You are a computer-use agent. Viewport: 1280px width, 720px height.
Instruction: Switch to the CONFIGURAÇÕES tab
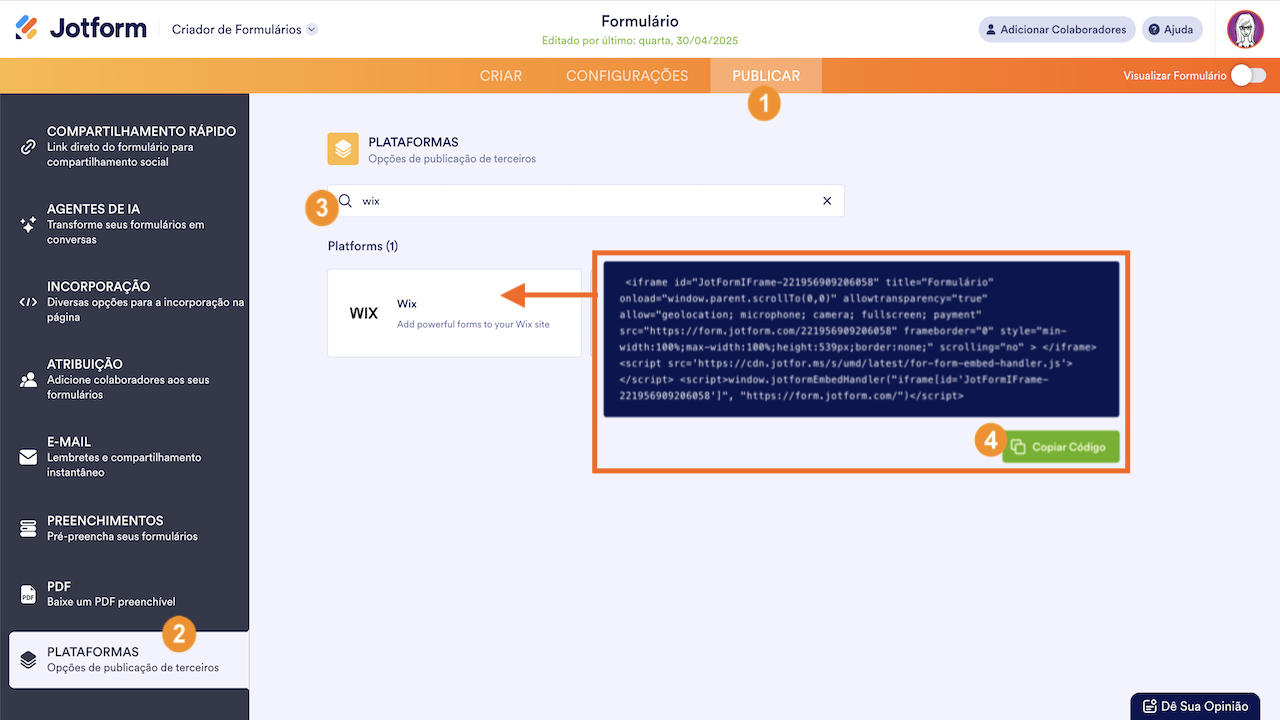pyautogui.click(x=627, y=76)
